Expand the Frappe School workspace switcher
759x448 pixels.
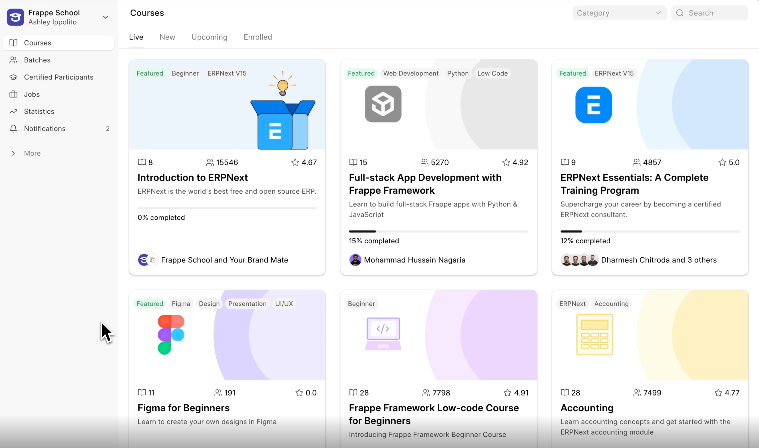[105, 16]
